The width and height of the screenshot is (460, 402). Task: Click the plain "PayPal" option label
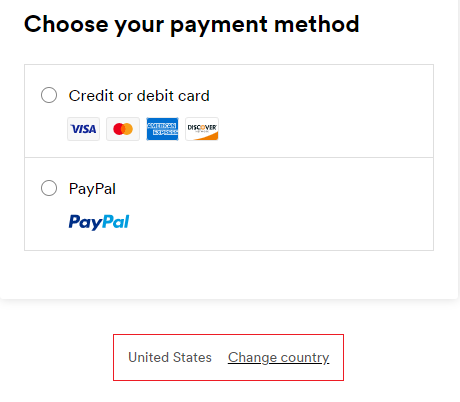point(92,189)
